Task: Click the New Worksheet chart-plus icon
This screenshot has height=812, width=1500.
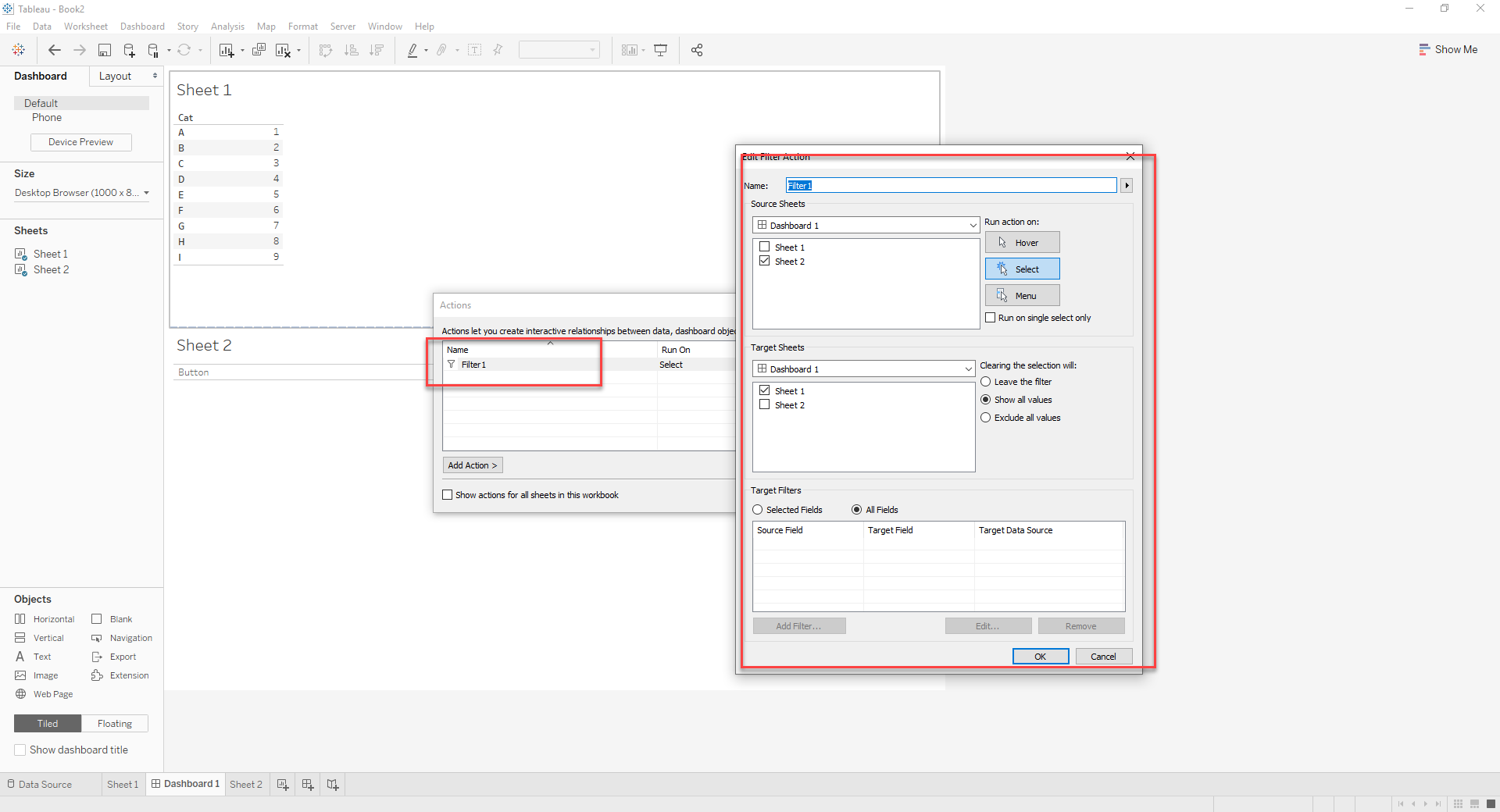Action: 227,50
